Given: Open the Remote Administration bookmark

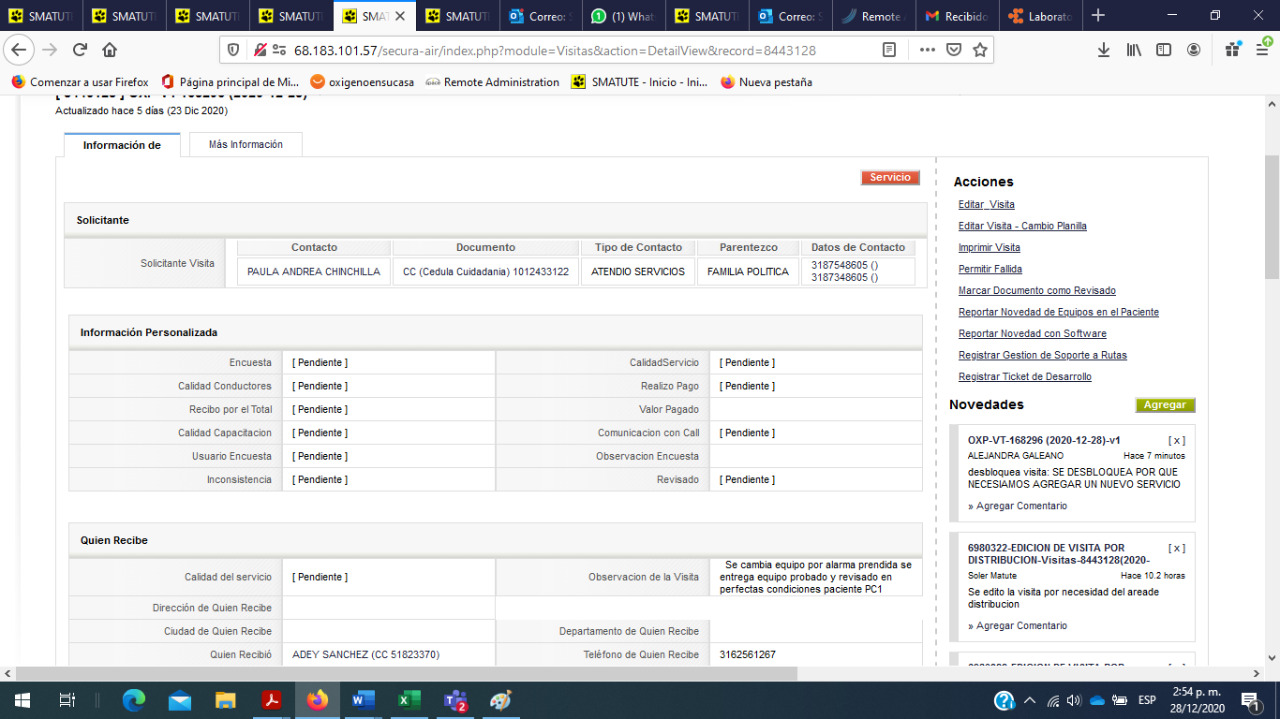Looking at the screenshot, I should pos(492,82).
